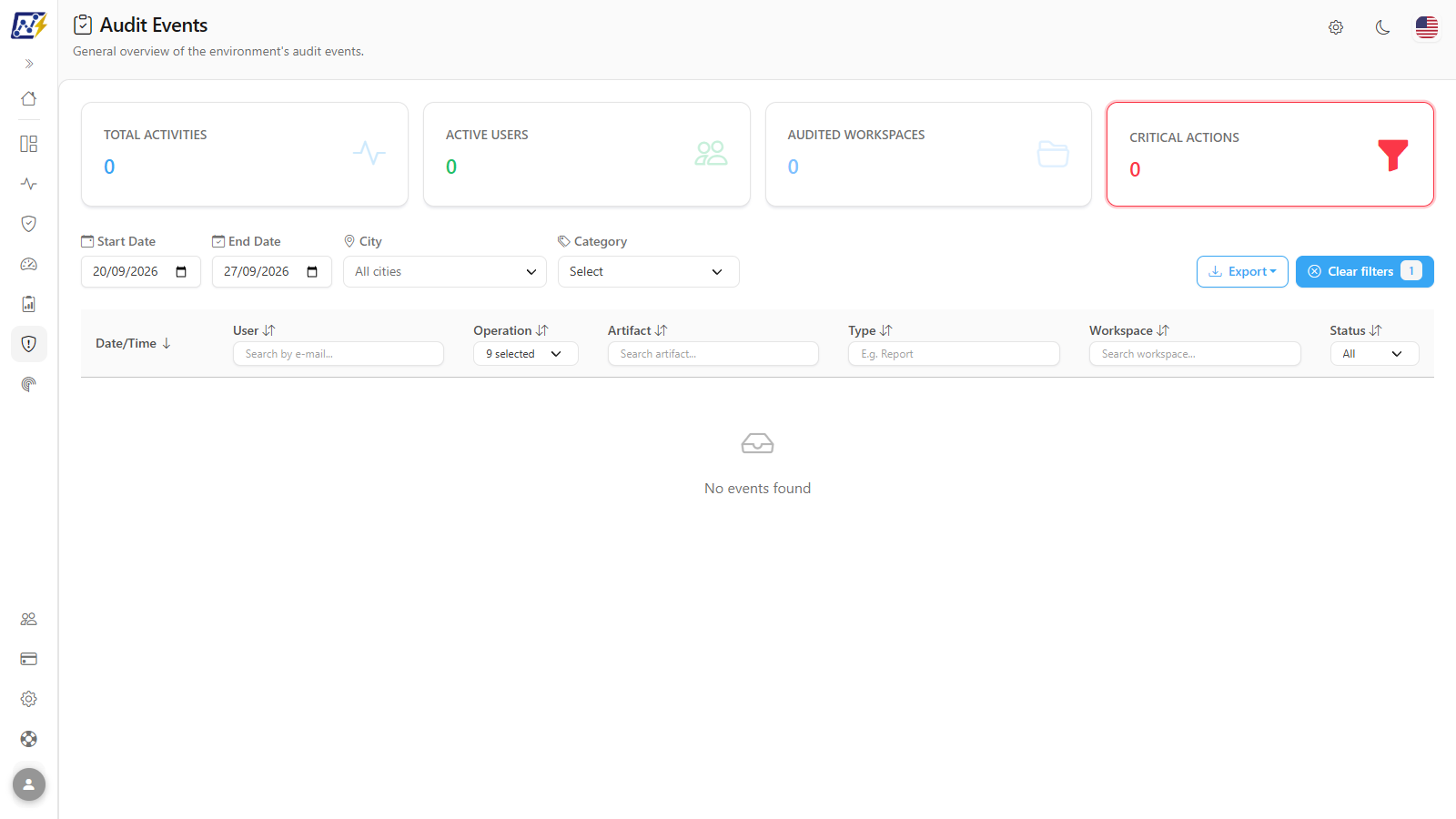Open the users group sidebar icon
This screenshot has width=1456, height=819.
pos(29,619)
